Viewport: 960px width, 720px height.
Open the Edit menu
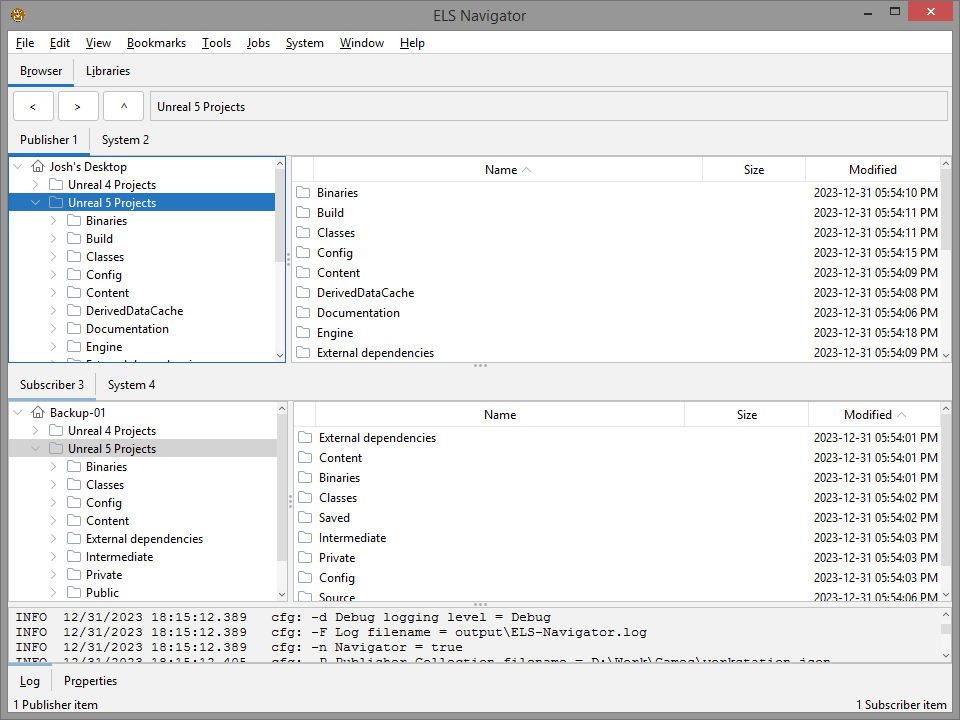59,43
